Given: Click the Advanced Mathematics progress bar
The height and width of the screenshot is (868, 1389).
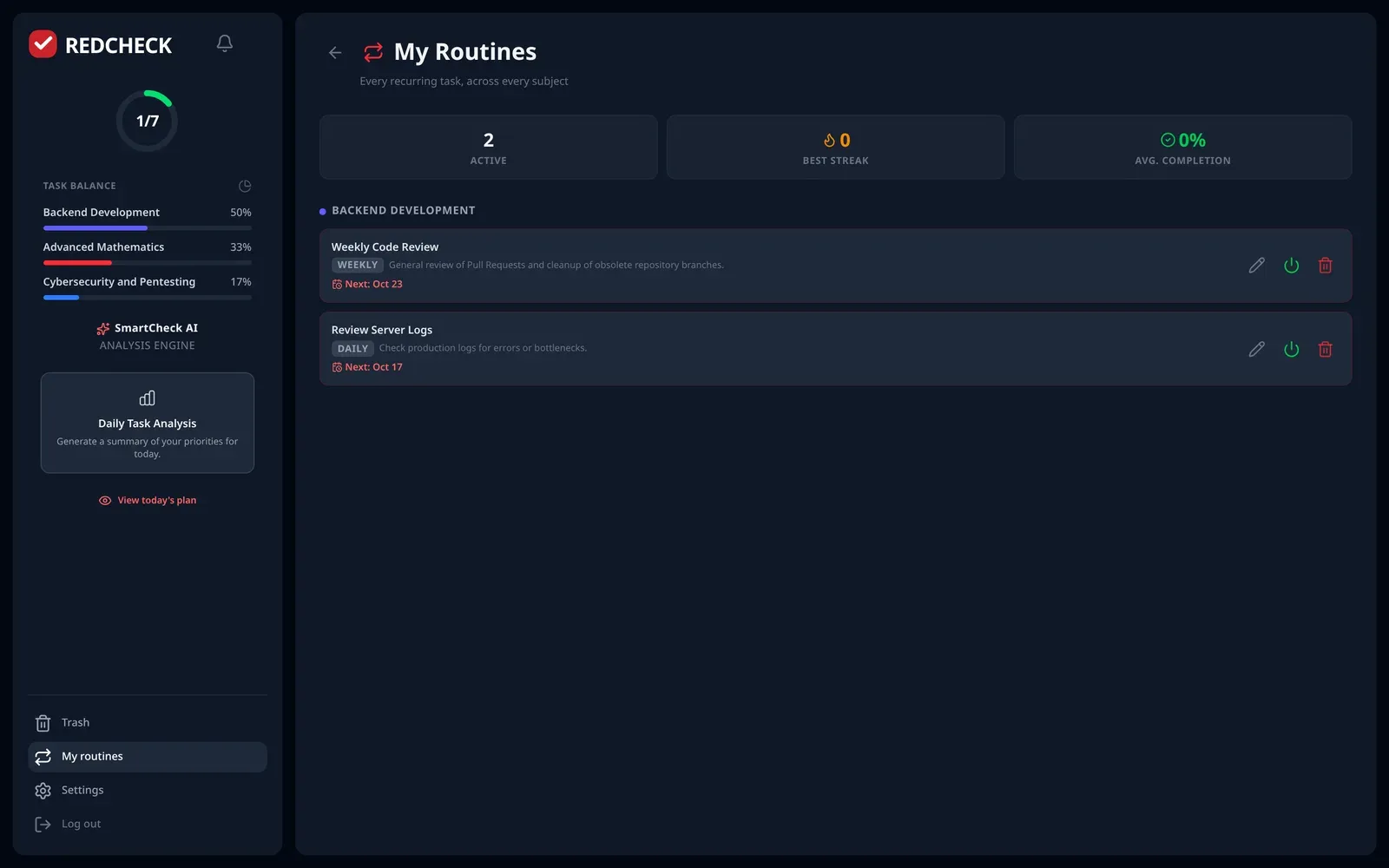Looking at the screenshot, I should pos(148,263).
